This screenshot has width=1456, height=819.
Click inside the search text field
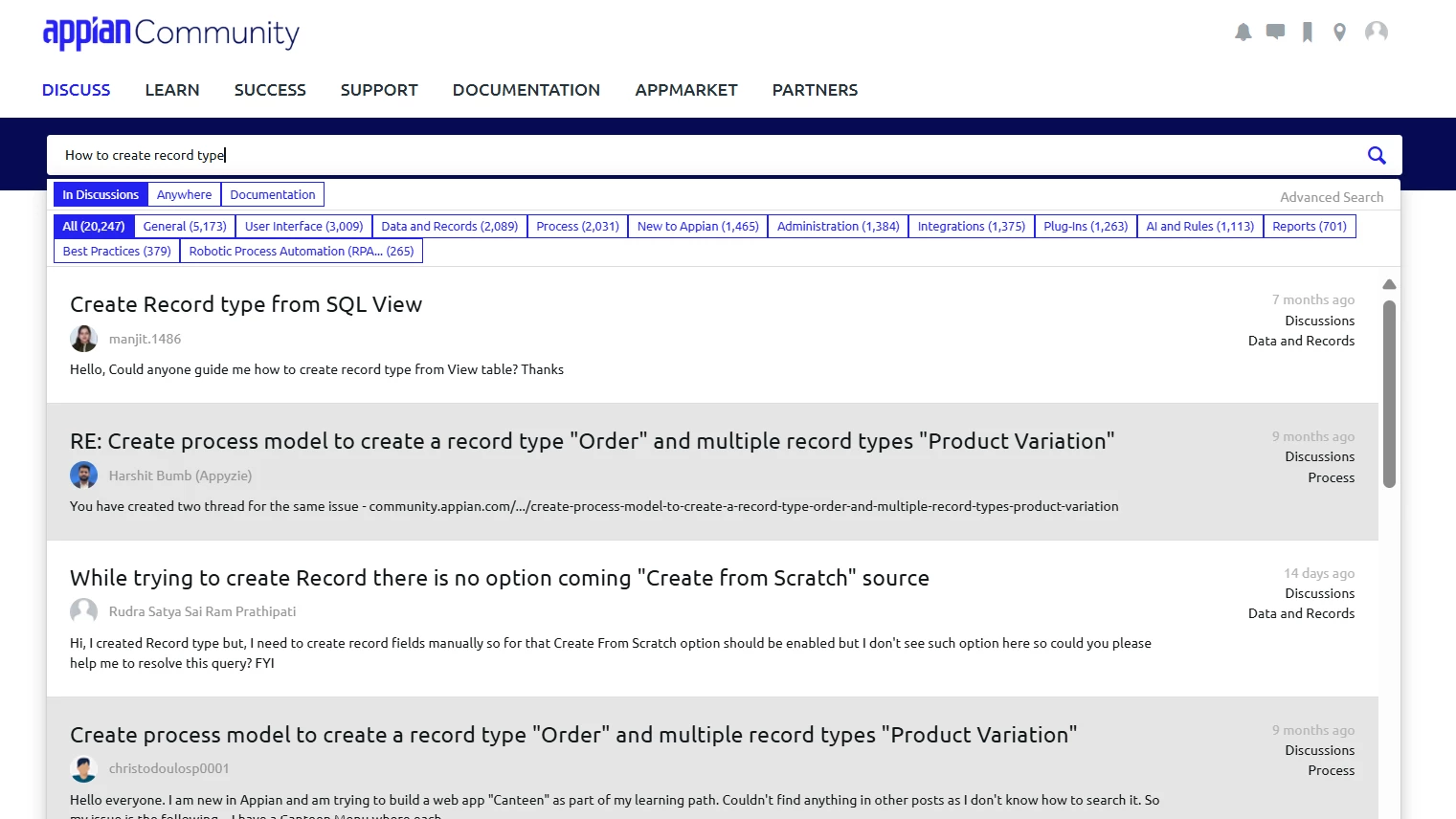tap(708, 155)
